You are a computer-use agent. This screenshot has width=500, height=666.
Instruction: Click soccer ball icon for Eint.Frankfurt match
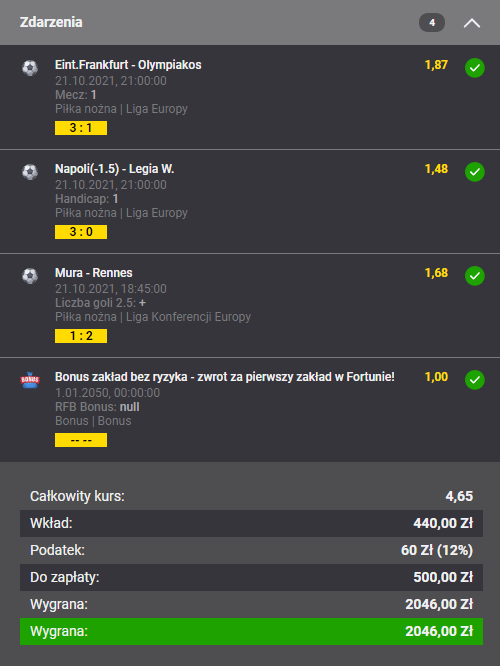(30, 68)
